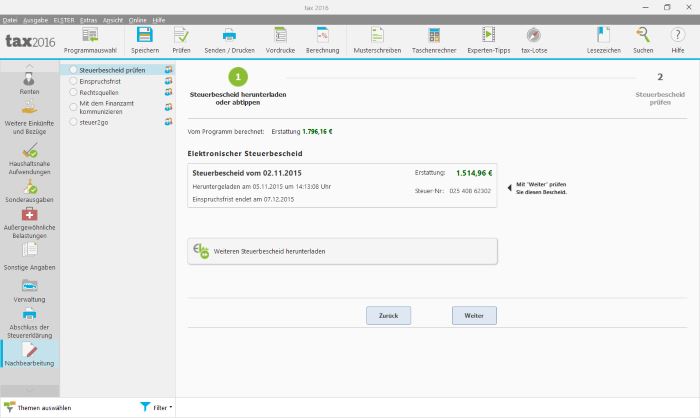Viewport: 700px width, 418px height.
Task: Open Verwaltung in the sidebar
Action: click(29, 290)
